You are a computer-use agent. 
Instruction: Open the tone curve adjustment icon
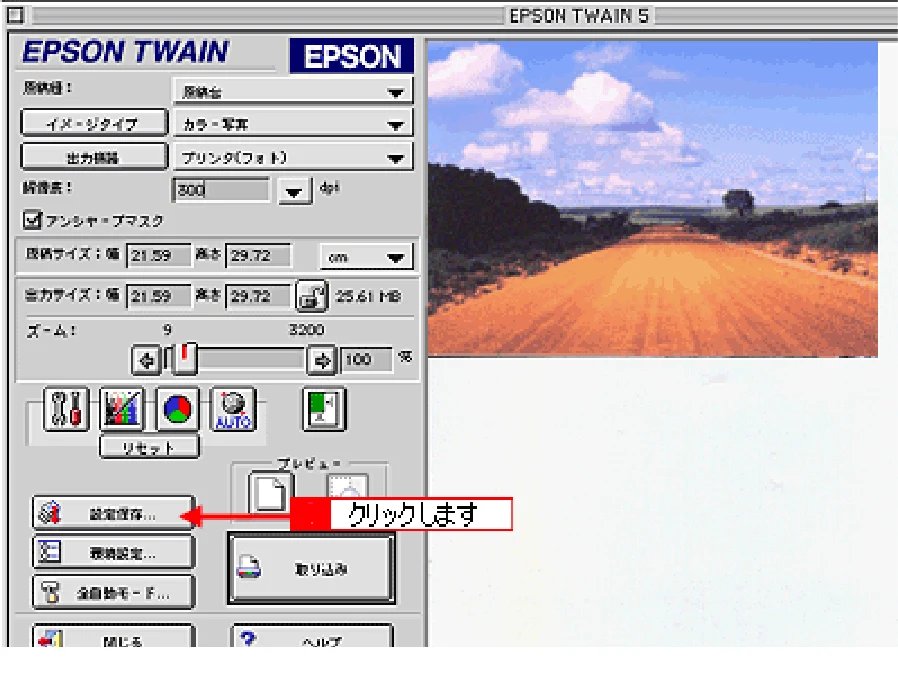click(121, 409)
